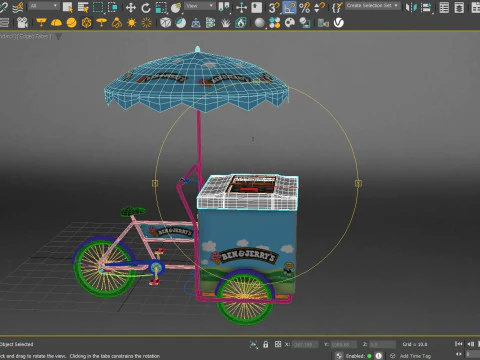Viewport: 480px width, 360px height.
Task: Toggle the Percent Snap button
Action: coord(304,7)
